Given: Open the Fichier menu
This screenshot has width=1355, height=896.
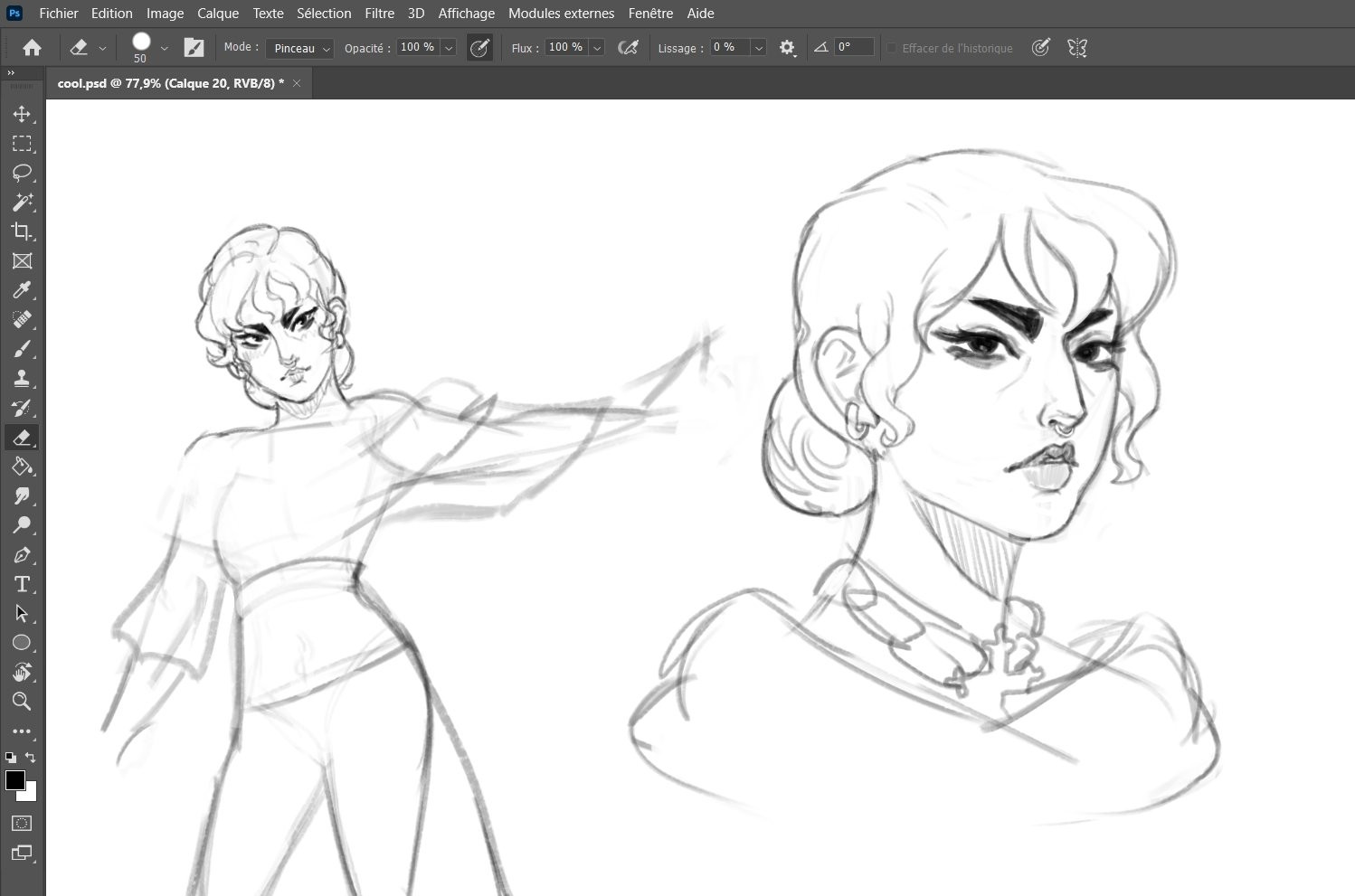Looking at the screenshot, I should (59, 14).
